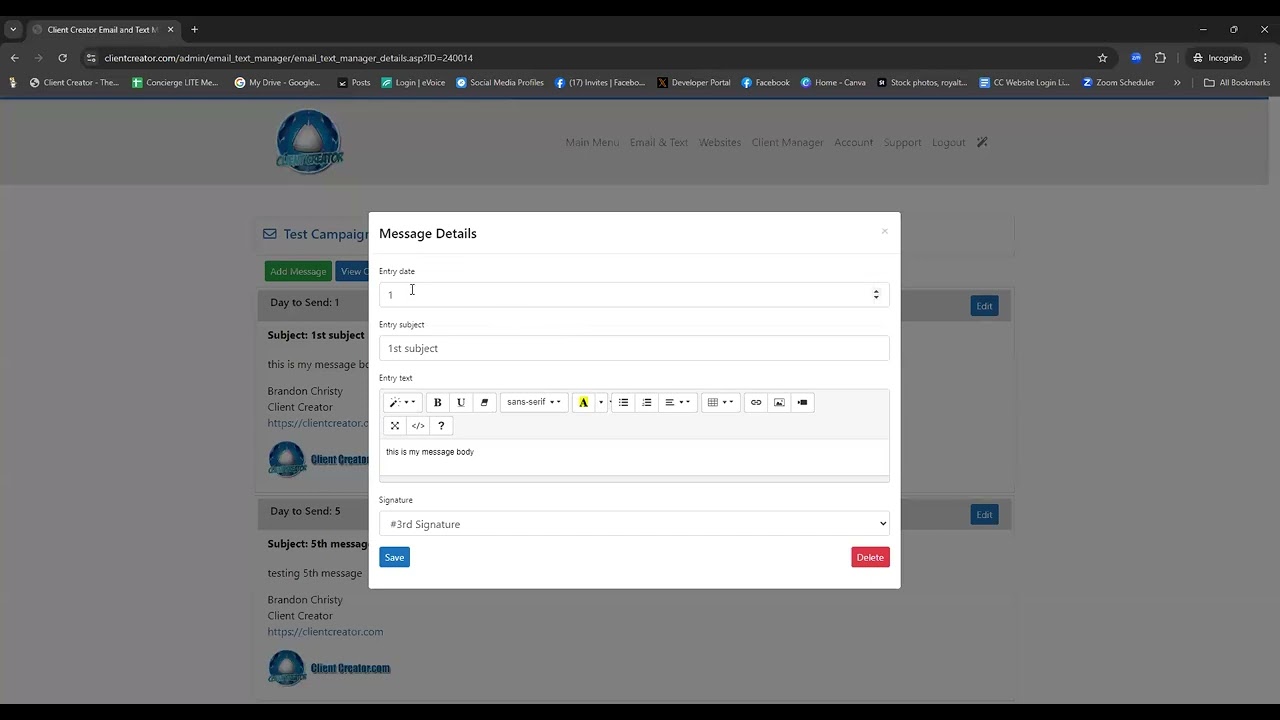Viewport: 1280px width, 720px height.
Task: Open the Support nav item
Action: pyautogui.click(x=902, y=142)
